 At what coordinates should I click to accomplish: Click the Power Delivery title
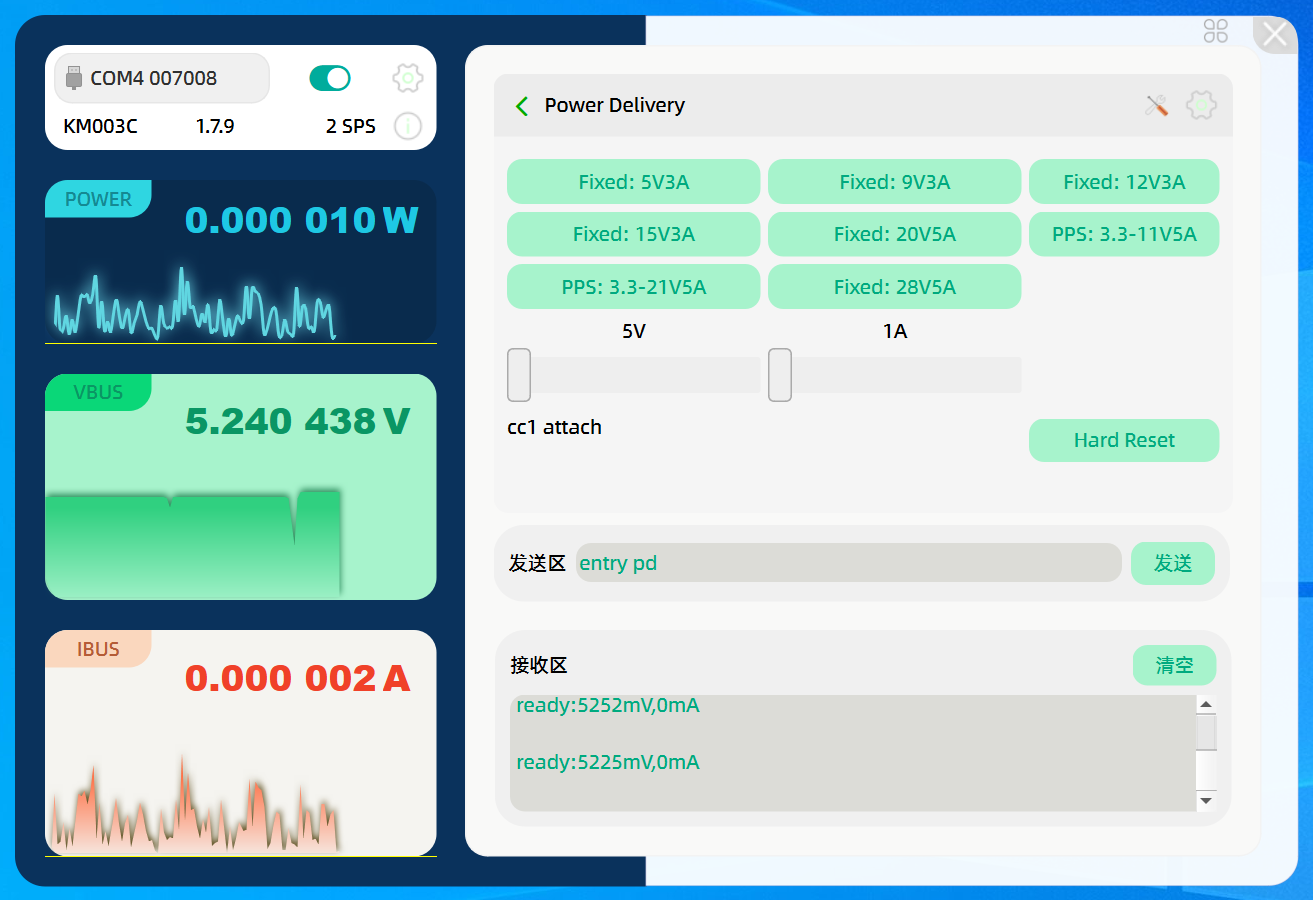(614, 105)
